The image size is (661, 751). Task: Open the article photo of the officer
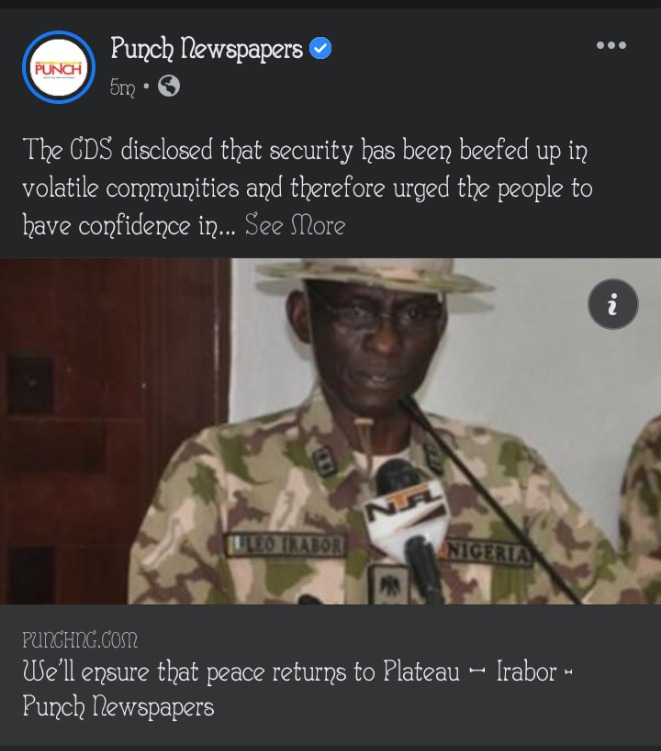click(330, 431)
